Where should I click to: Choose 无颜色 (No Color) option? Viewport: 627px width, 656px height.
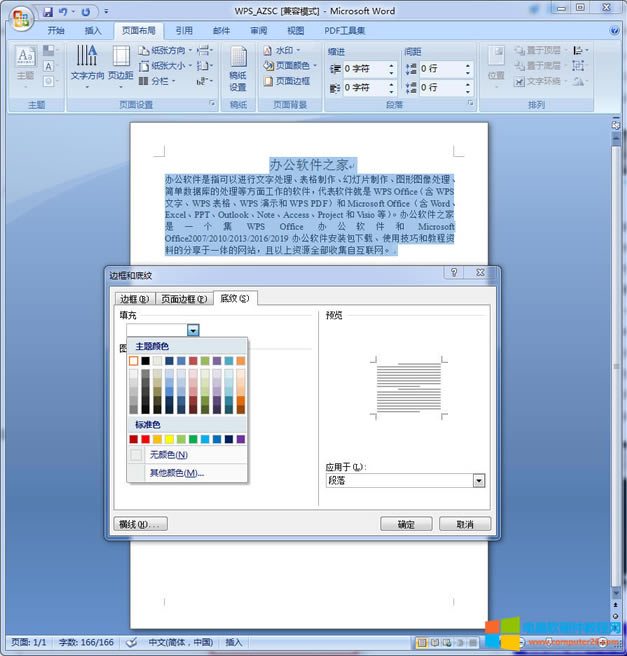[x=187, y=455]
